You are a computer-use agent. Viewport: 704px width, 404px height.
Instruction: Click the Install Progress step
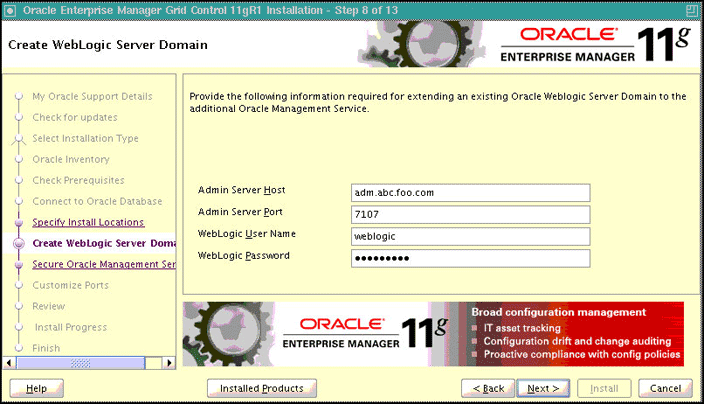point(71,327)
